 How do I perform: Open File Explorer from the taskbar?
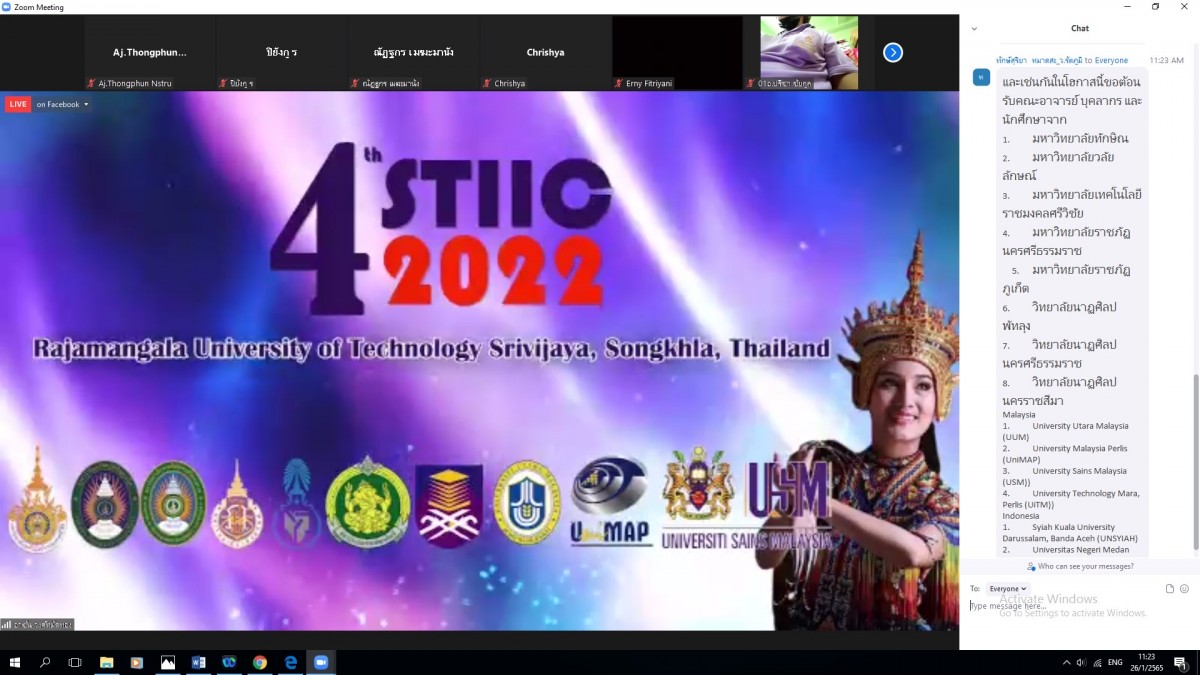(x=106, y=662)
